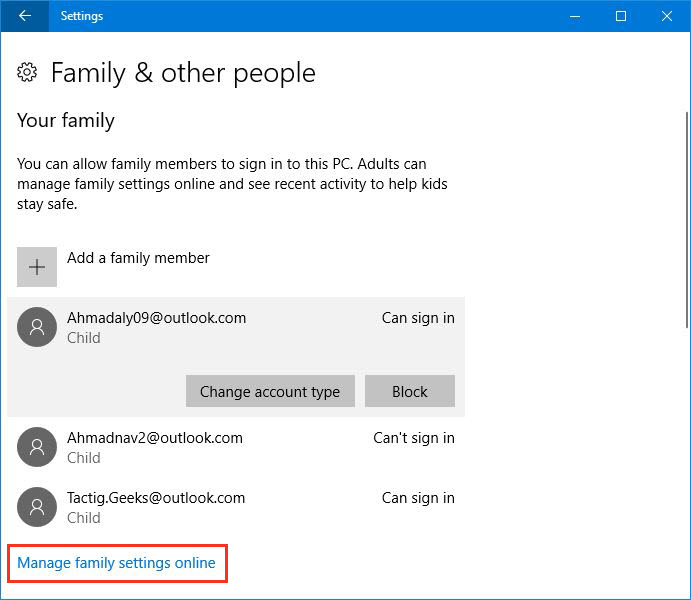The image size is (691, 600).
Task: Open Manage family settings online link
Action: (x=116, y=563)
